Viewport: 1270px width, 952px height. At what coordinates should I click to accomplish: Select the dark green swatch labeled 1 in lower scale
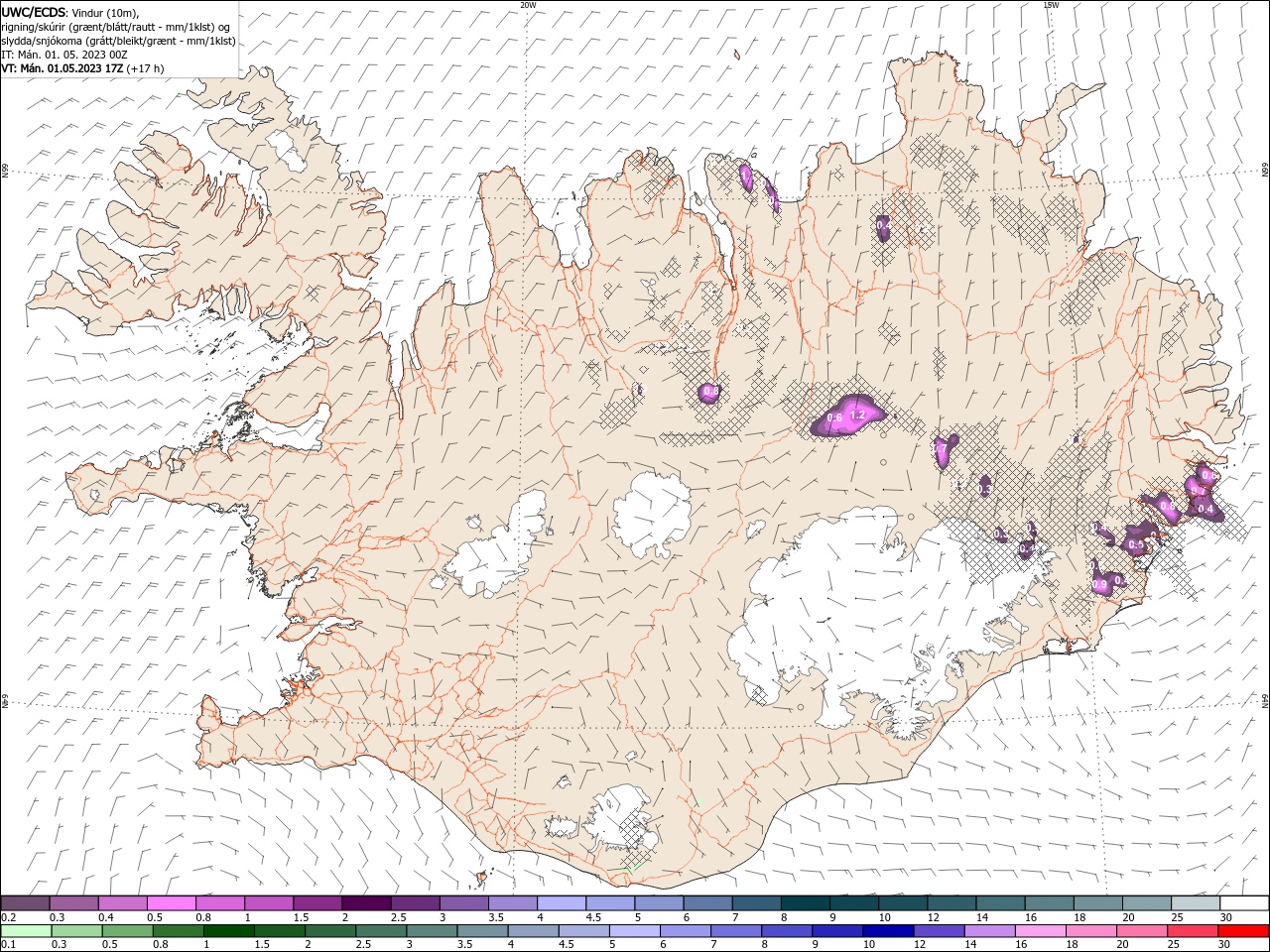[228, 931]
